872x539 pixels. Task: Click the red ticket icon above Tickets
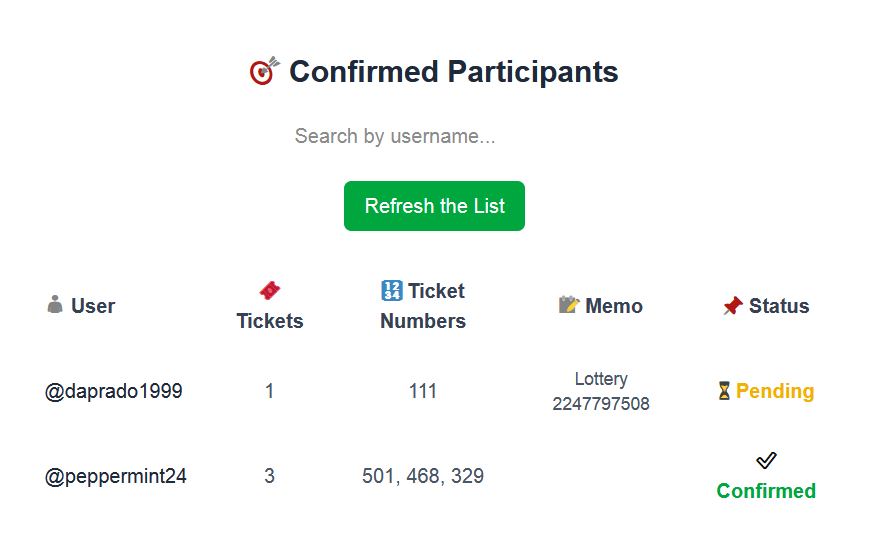click(x=269, y=290)
